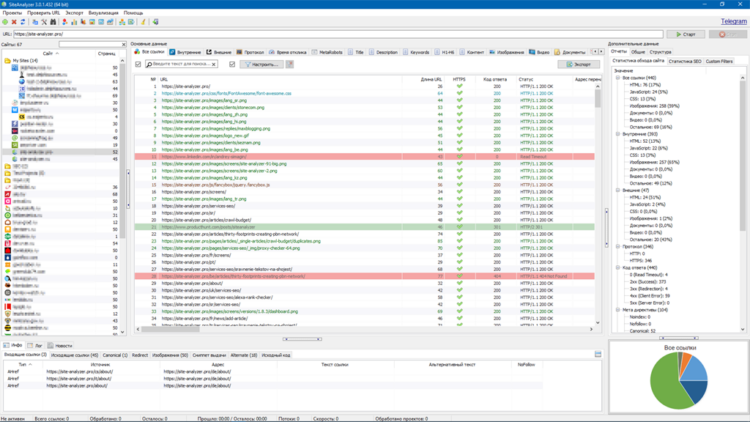Toggle the checkbox next to Настроить button
The image size is (750, 422).
coord(232,64)
